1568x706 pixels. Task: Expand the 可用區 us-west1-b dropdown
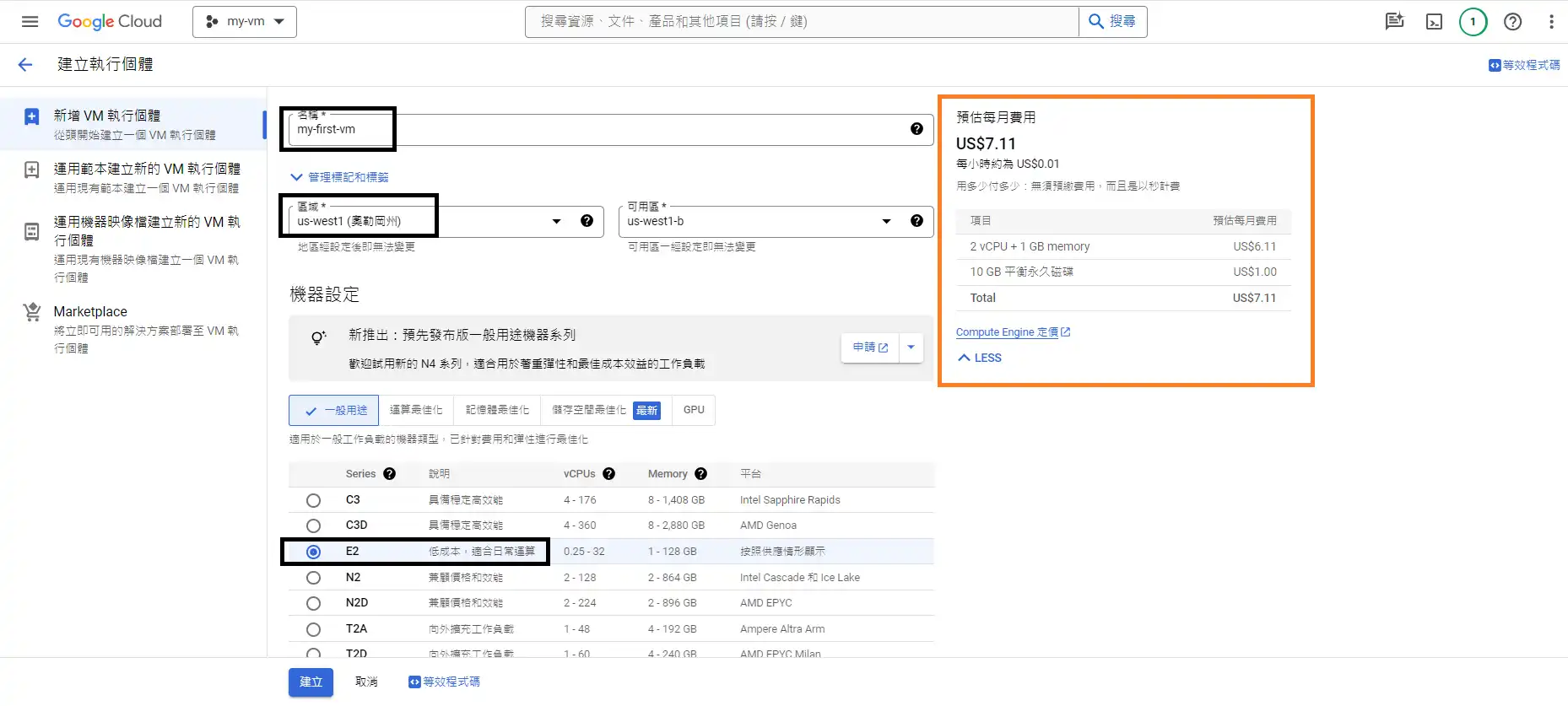tap(886, 222)
